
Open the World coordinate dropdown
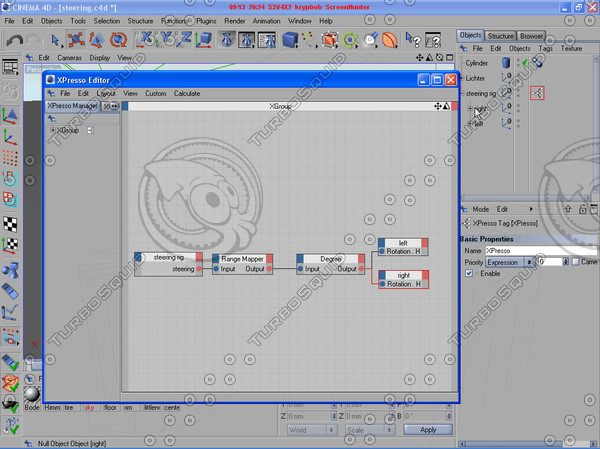coord(311,430)
